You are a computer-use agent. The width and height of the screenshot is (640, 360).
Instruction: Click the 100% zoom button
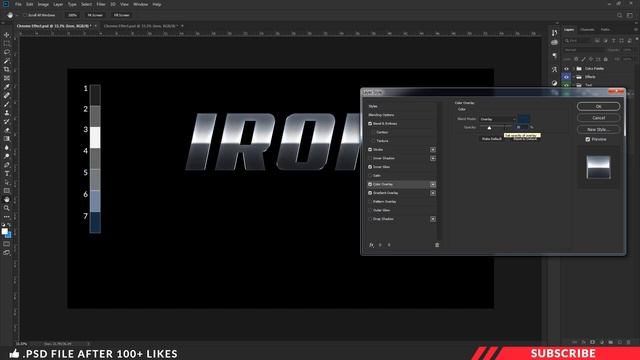pyautogui.click(x=72, y=15)
